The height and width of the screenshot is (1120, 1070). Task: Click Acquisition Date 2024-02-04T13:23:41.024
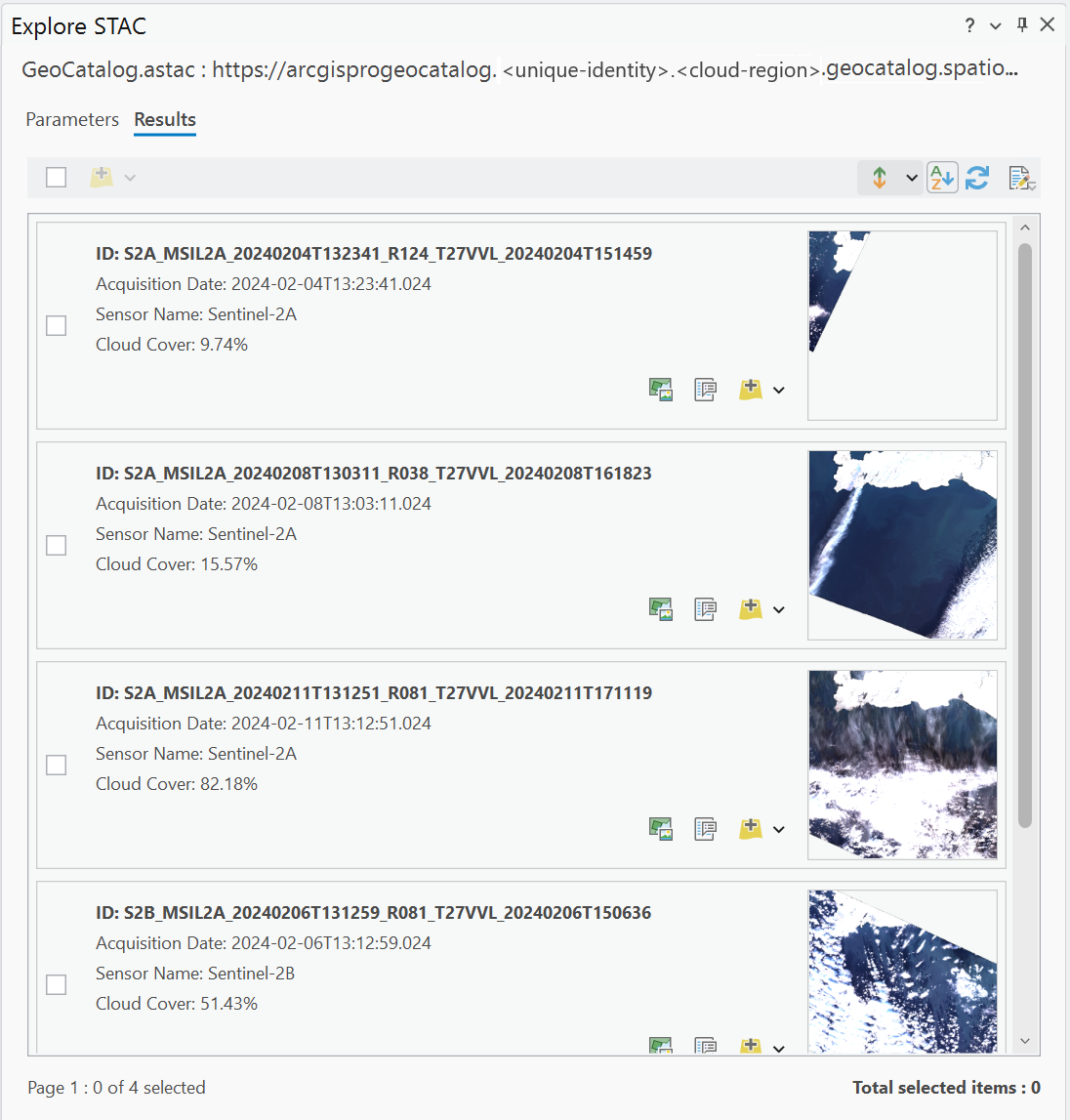[x=264, y=284]
